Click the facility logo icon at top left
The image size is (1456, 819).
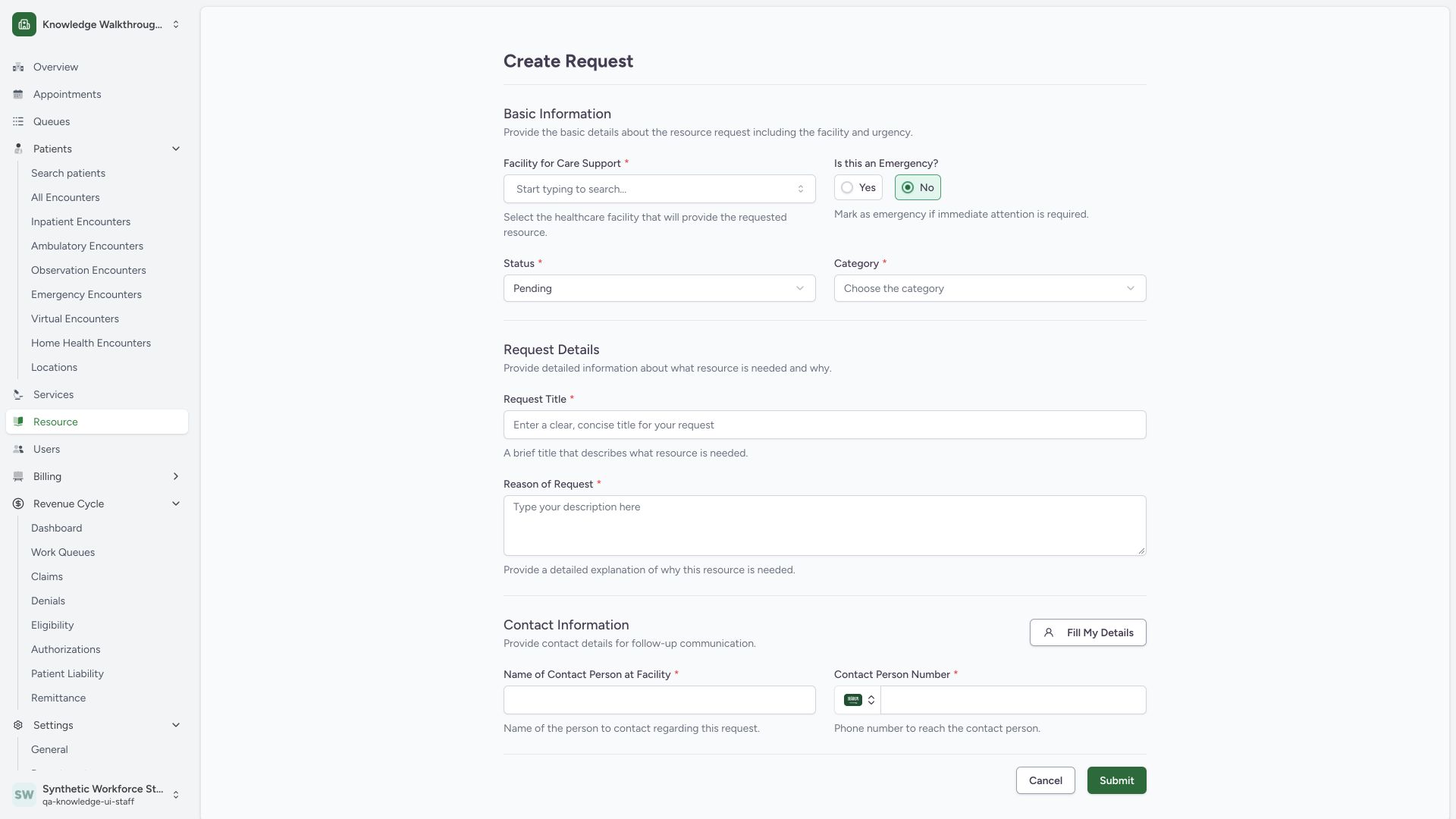(x=24, y=24)
